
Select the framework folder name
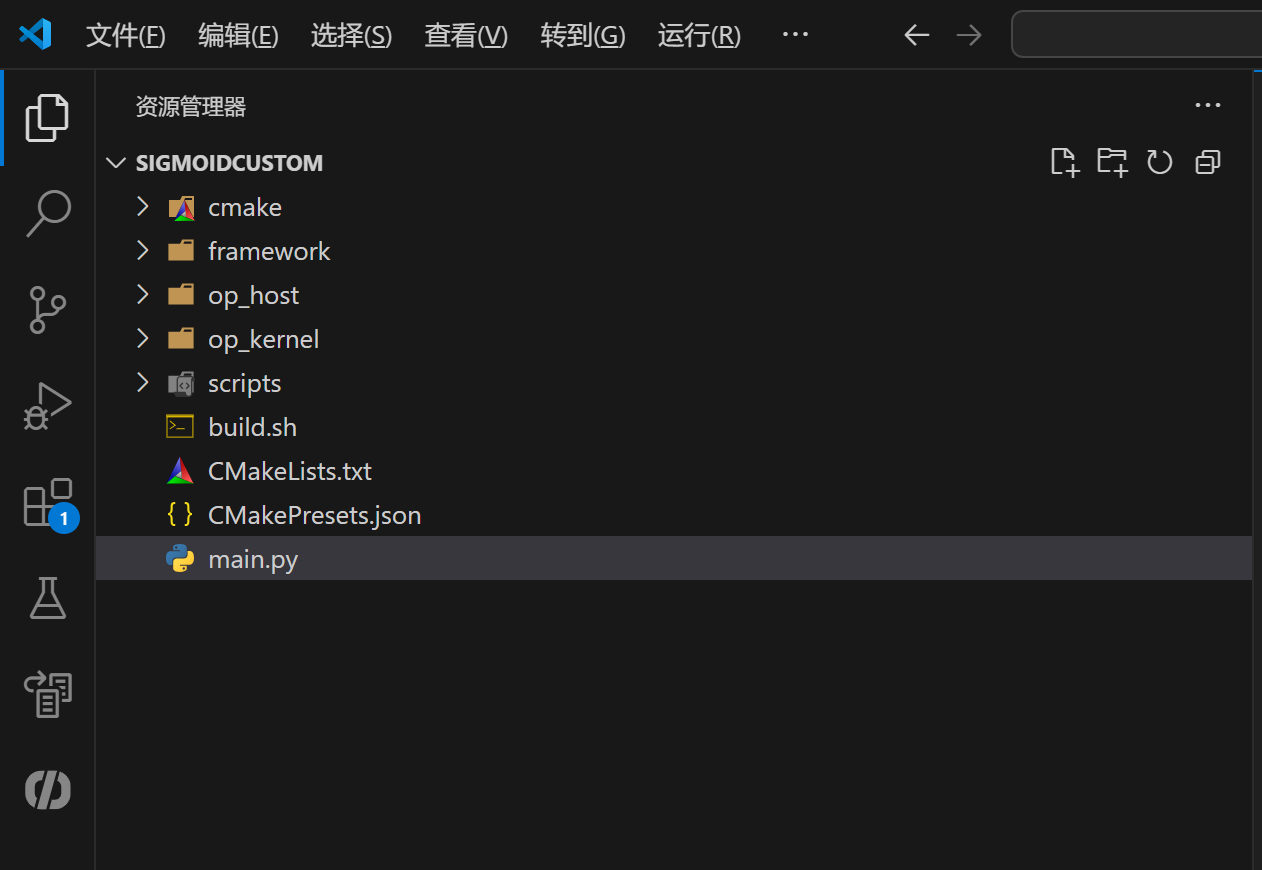[x=269, y=251]
